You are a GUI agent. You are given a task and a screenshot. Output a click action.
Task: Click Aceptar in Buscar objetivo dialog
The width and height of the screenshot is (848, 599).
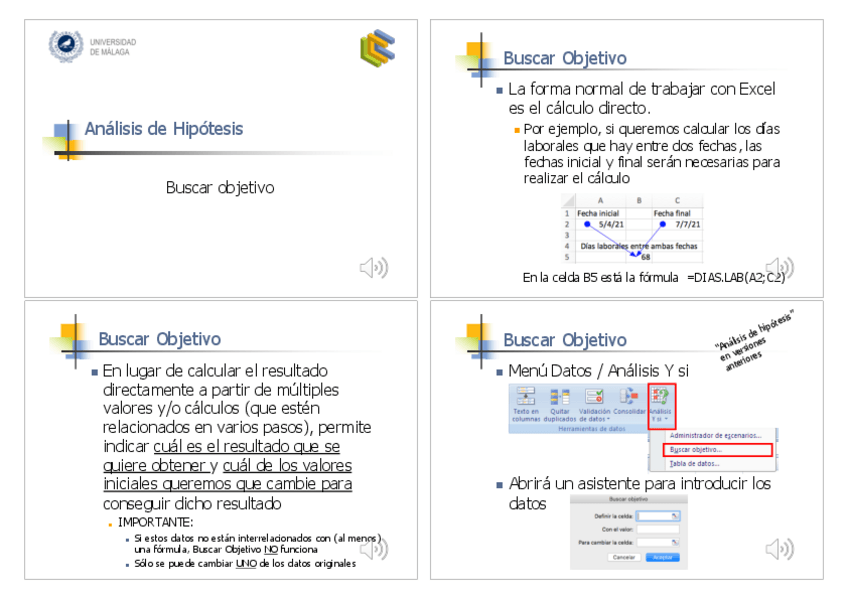pos(662,557)
